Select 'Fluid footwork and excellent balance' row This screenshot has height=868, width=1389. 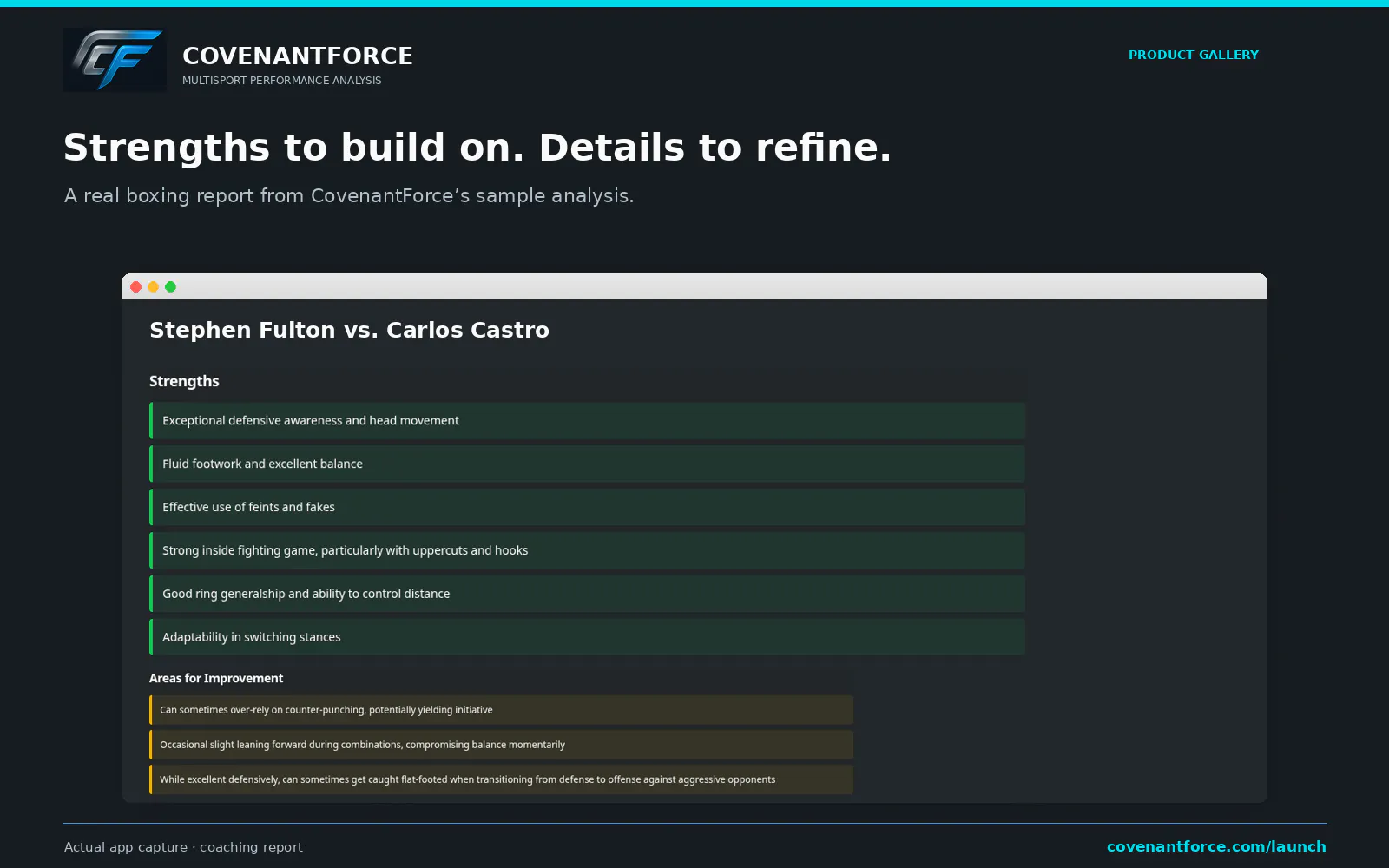pos(587,464)
